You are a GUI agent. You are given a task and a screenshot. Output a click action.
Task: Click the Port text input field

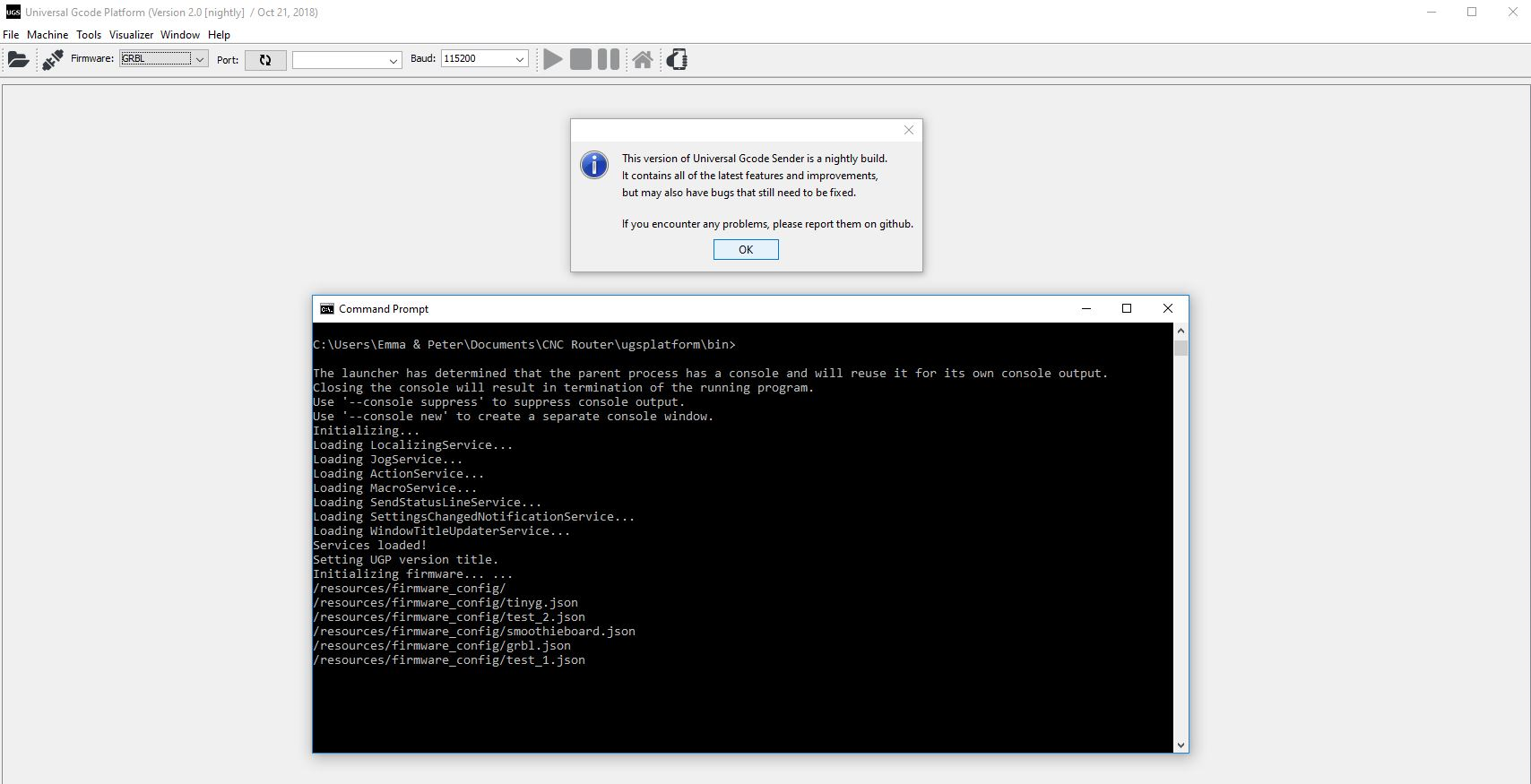(339, 60)
